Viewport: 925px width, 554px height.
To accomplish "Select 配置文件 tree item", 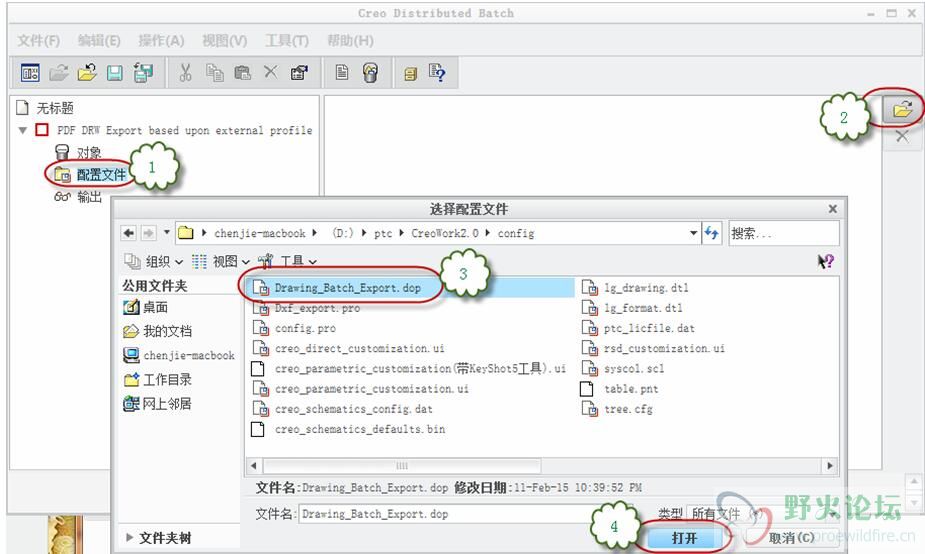I will pos(101,175).
